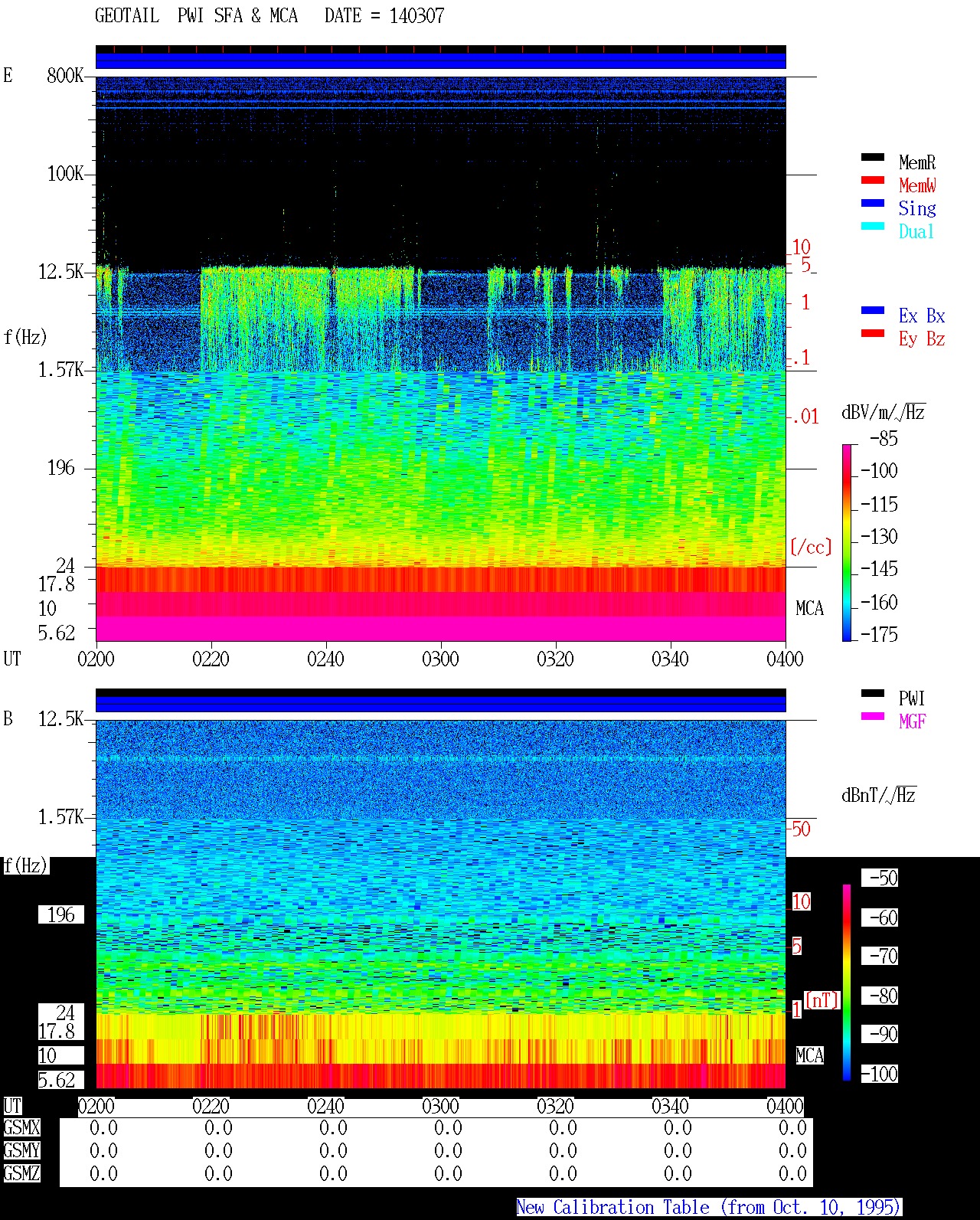Screen dimensions: 980x1220
Task: Click the dBnT/√Hz vertical color bar
Action: pos(847,983)
